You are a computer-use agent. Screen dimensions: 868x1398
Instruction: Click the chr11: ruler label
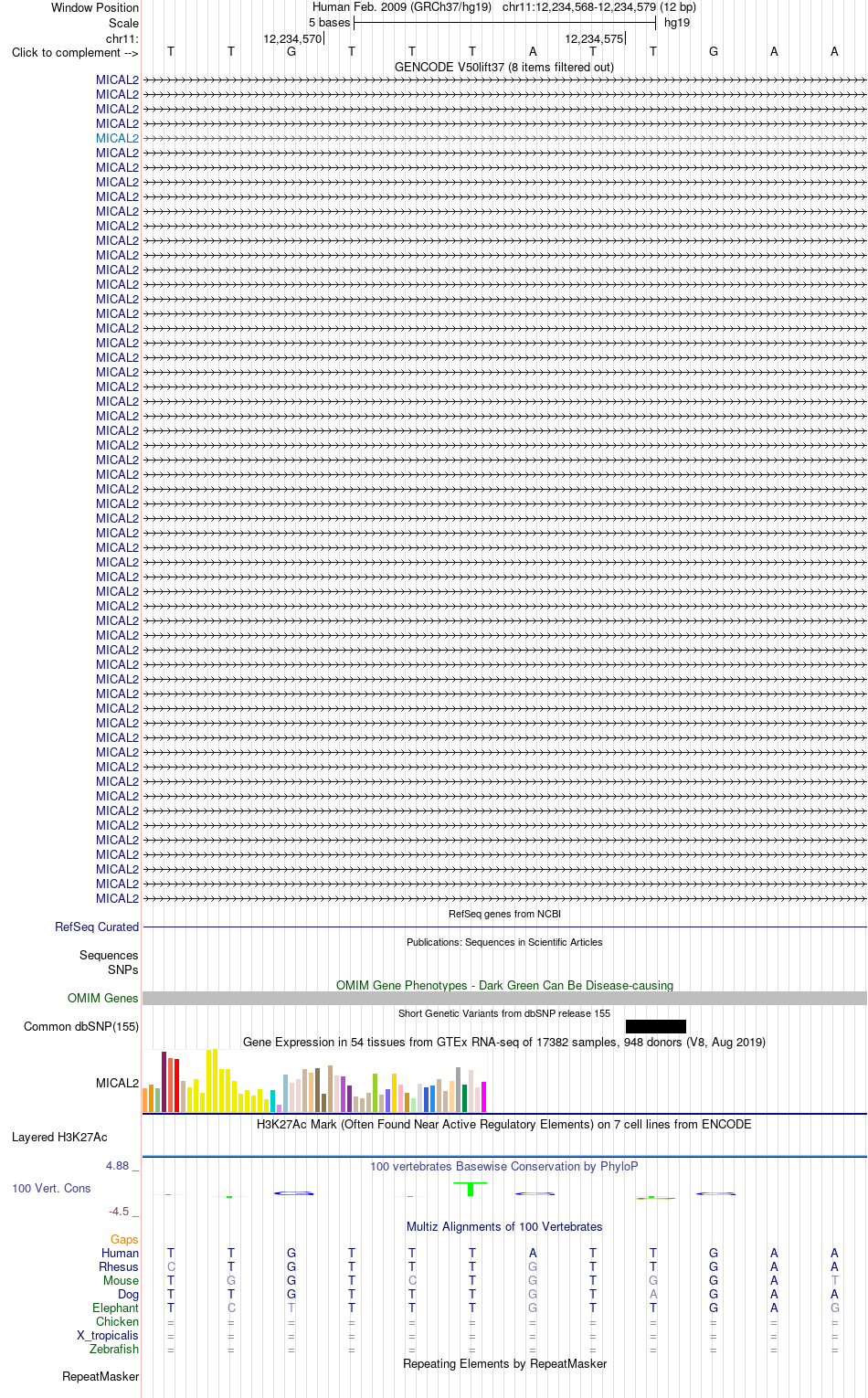[122, 38]
